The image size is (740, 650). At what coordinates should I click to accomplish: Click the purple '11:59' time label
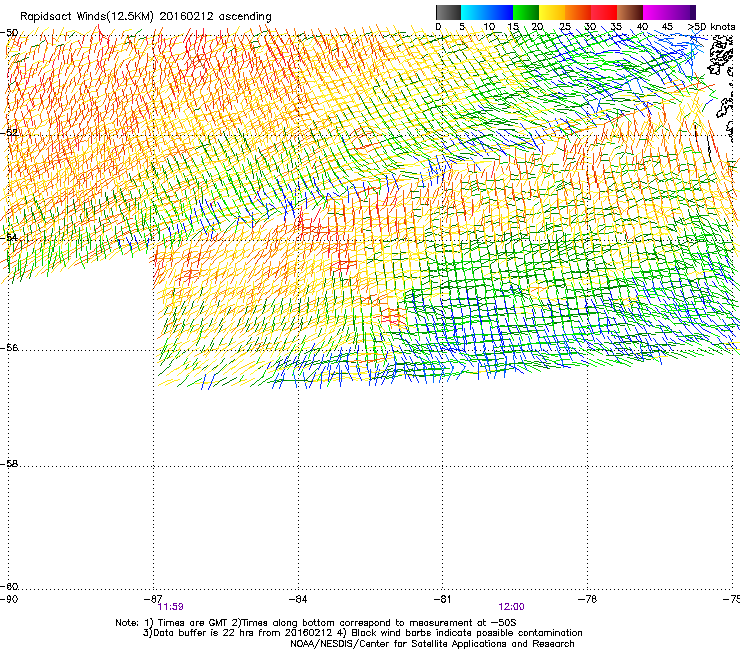click(171, 607)
